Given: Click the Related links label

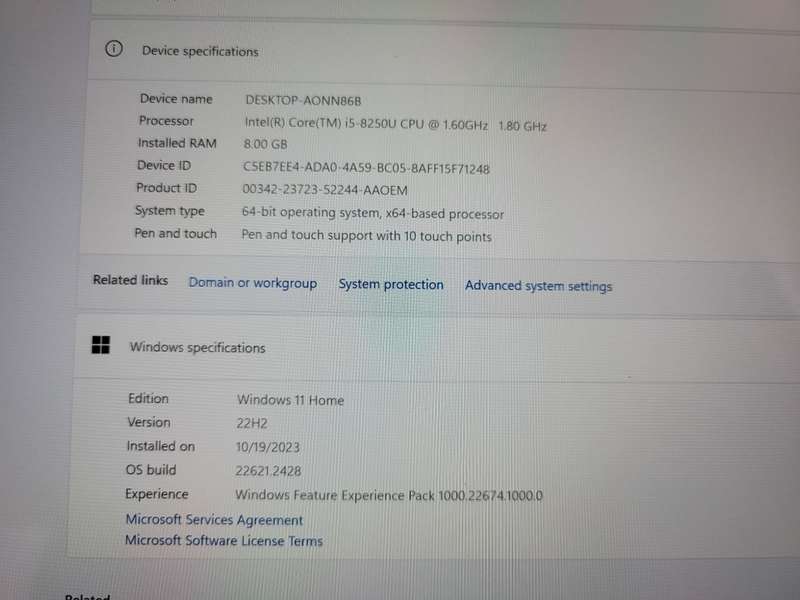Looking at the screenshot, I should pos(130,280).
